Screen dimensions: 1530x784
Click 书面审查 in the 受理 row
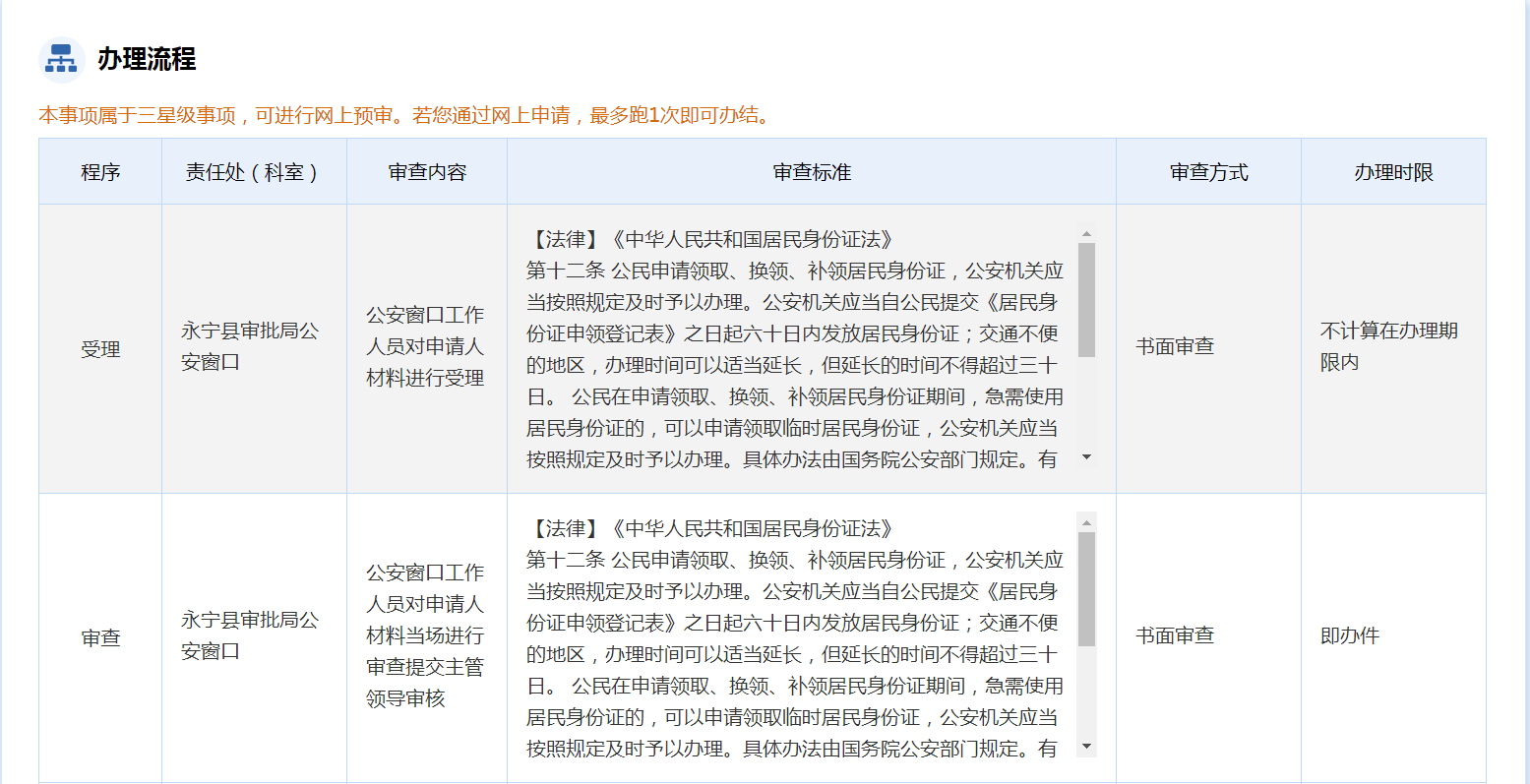pyautogui.click(x=1175, y=346)
